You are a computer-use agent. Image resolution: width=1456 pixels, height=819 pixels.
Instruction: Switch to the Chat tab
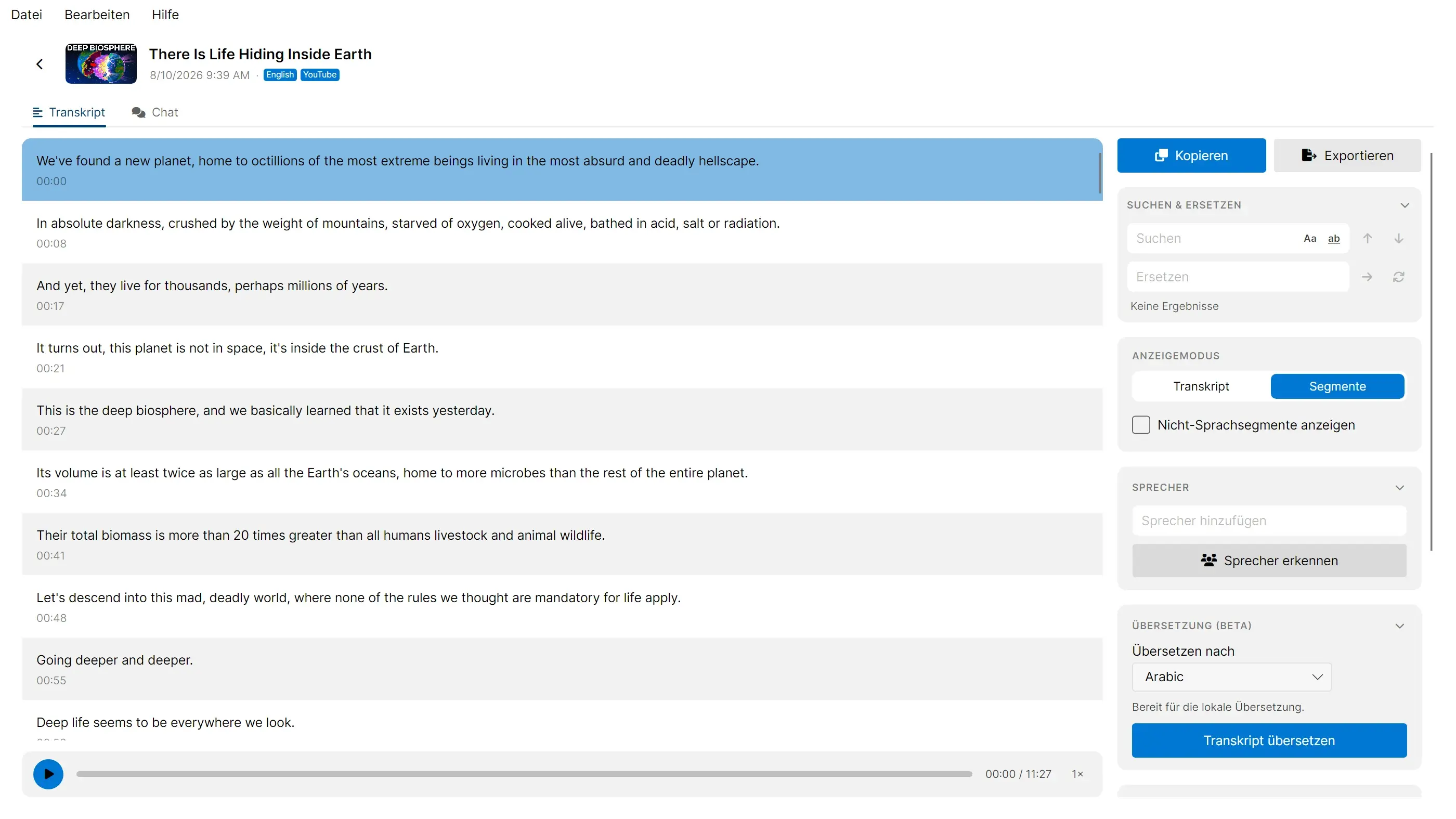click(x=154, y=112)
